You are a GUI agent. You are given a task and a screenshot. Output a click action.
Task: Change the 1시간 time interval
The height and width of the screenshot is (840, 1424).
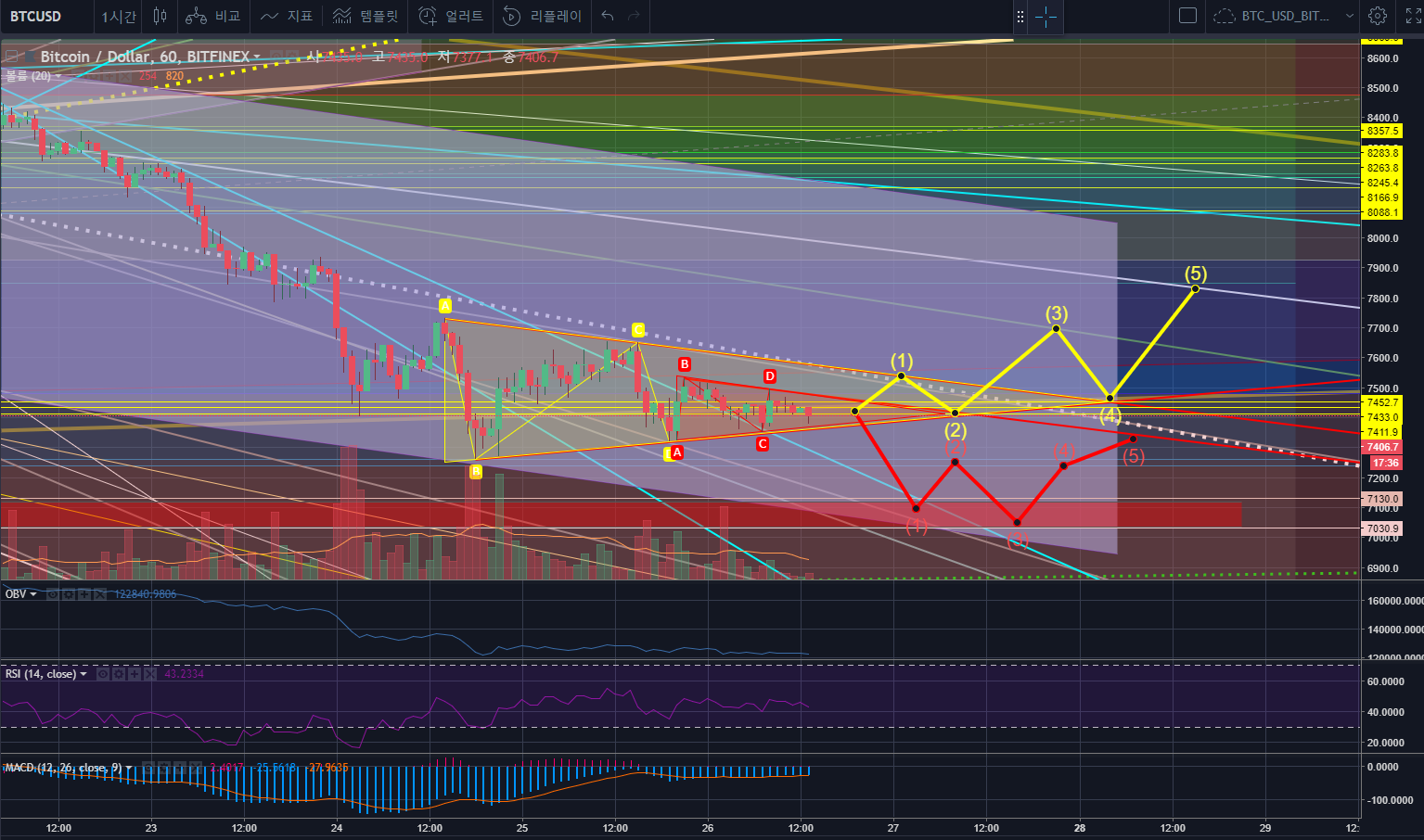[118, 16]
